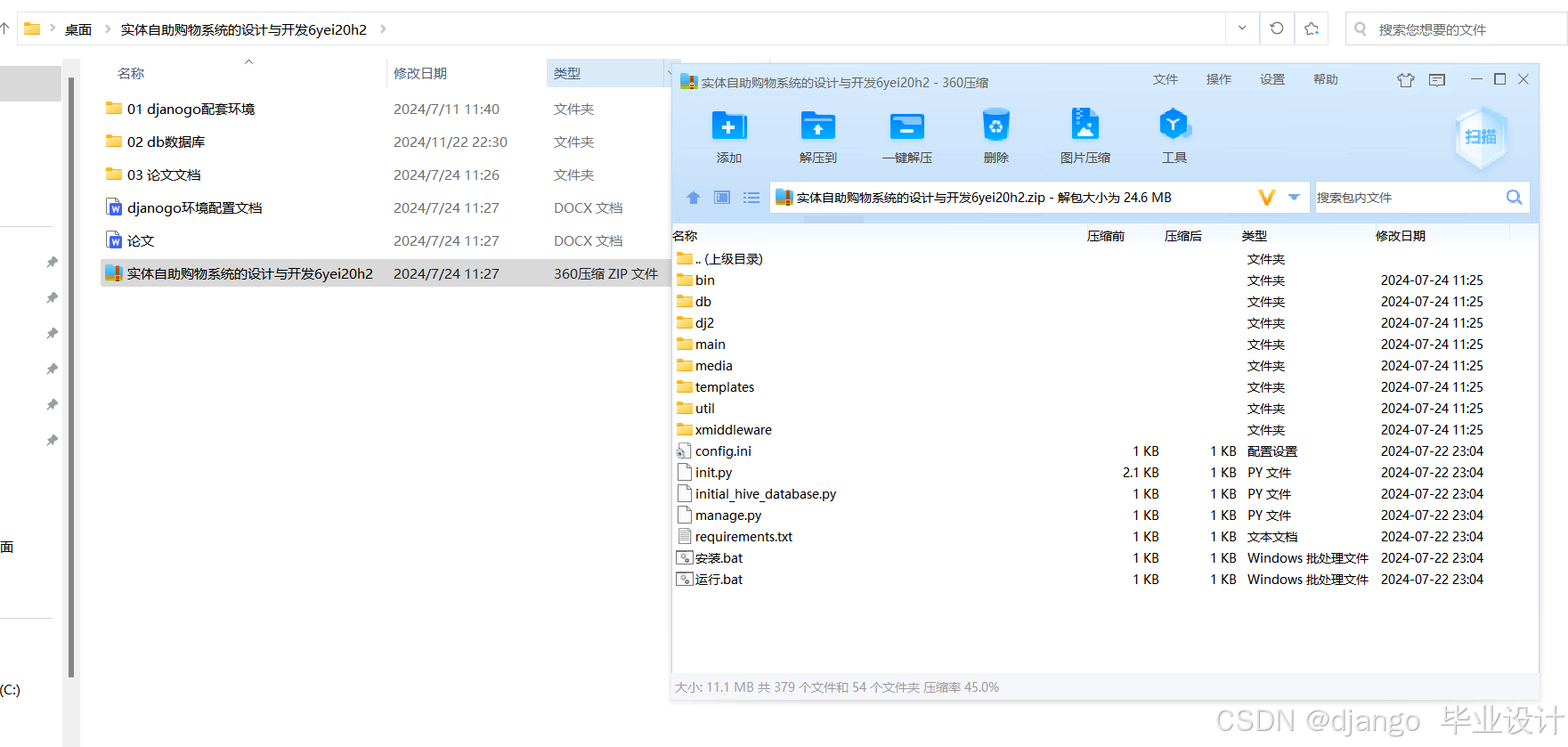The width and height of the screenshot is (1568, 747).
Task: Click the Explorer up-arrow navigation button
Action: point(4,28)
